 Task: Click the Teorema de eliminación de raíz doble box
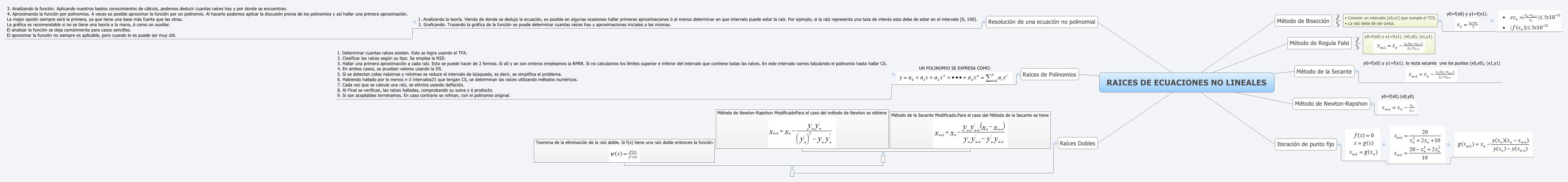pos(624,151)
